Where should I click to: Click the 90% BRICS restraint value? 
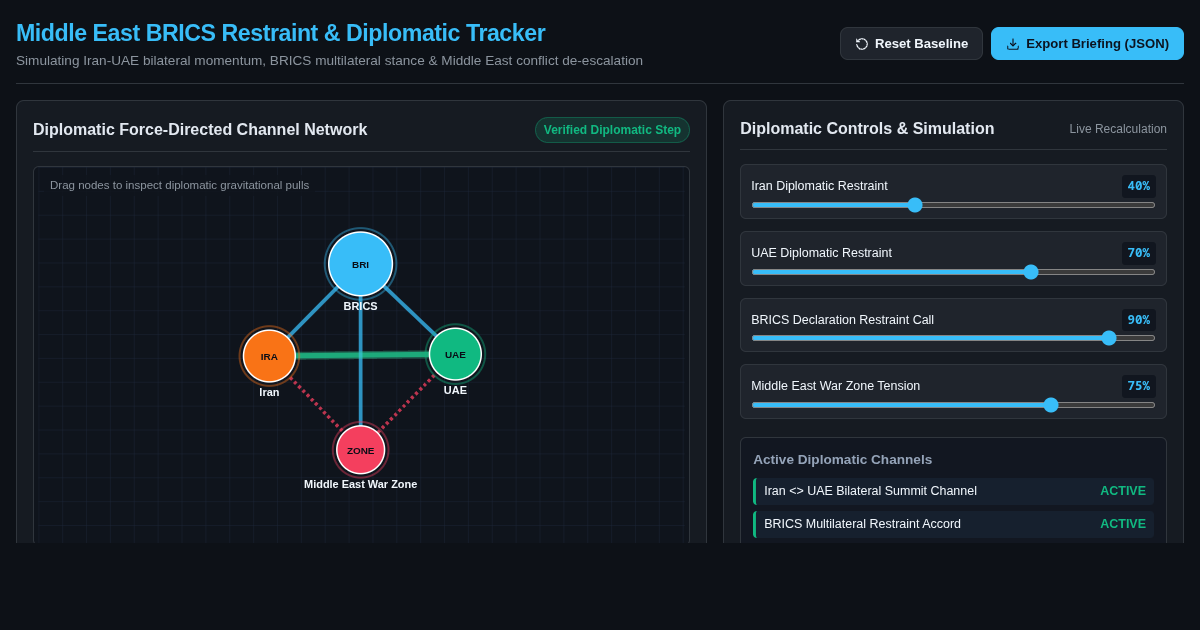1138,320
